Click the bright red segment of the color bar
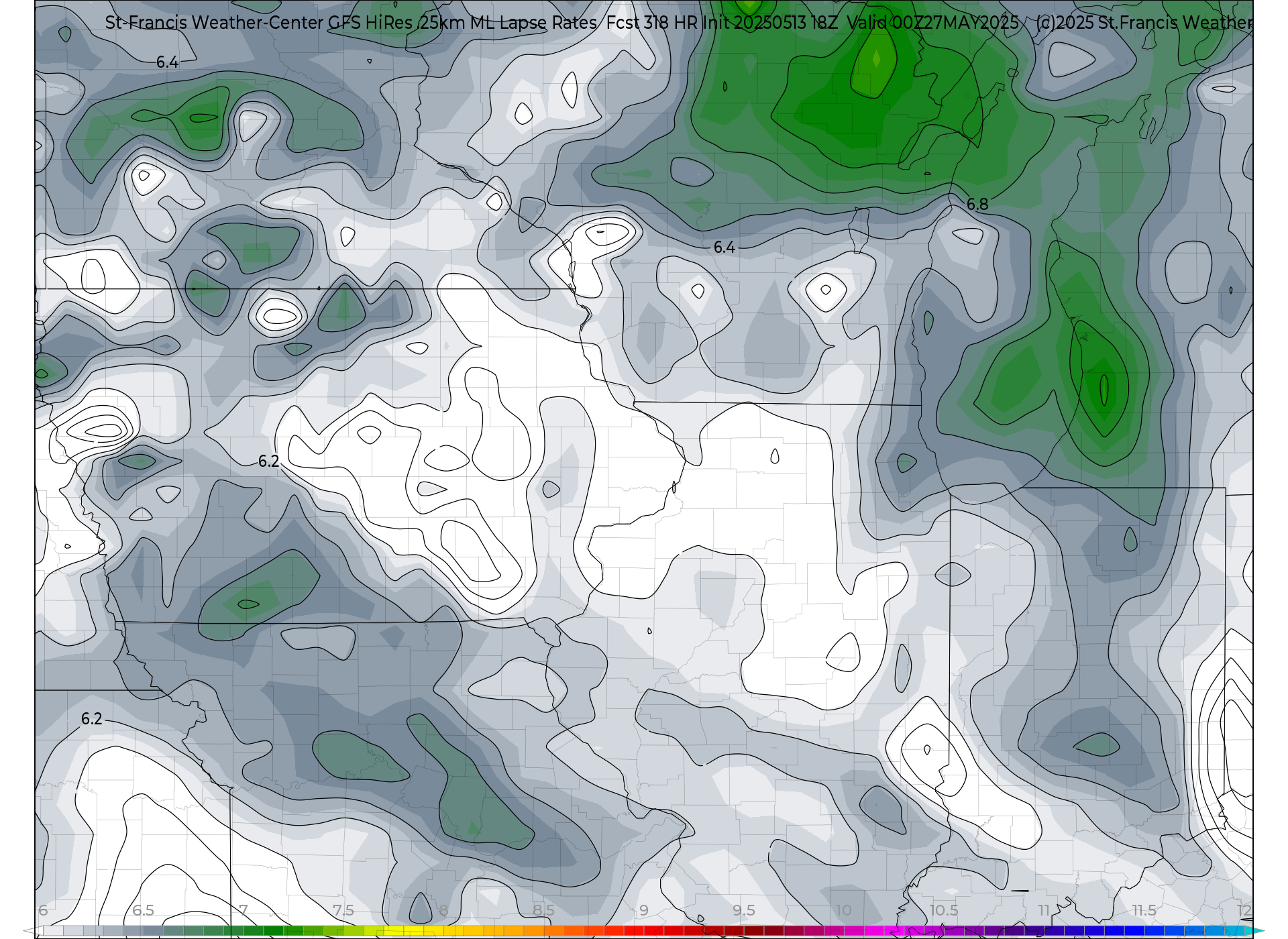Viewport: 1288px width, 939px height. (654, 931)
